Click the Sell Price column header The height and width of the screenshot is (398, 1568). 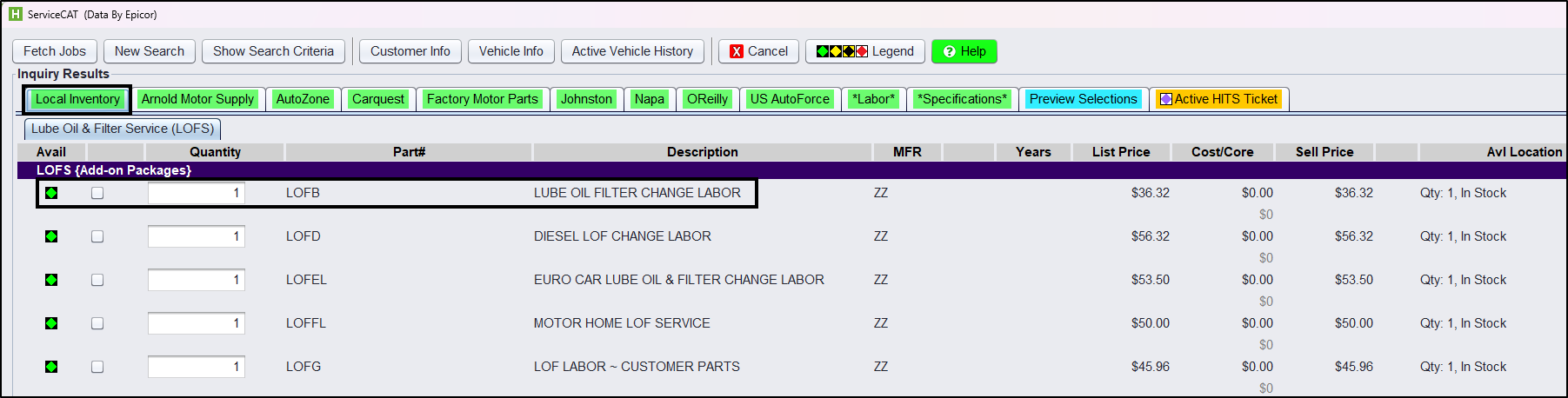1324,152
